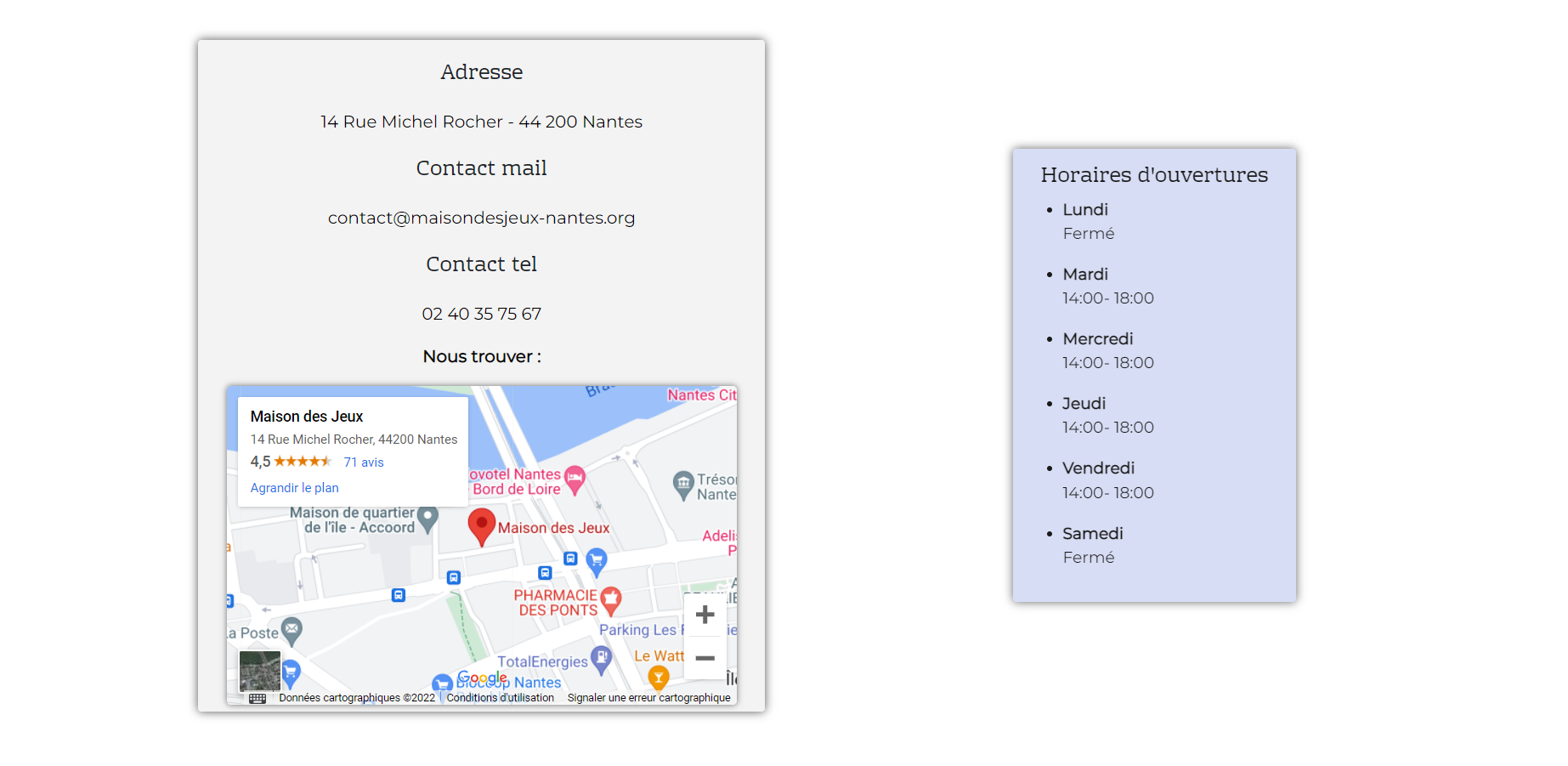Open the 'Agrandir le plan' link
The height and width of the screenshot is (766, 1568).
(x=294, y=488)
